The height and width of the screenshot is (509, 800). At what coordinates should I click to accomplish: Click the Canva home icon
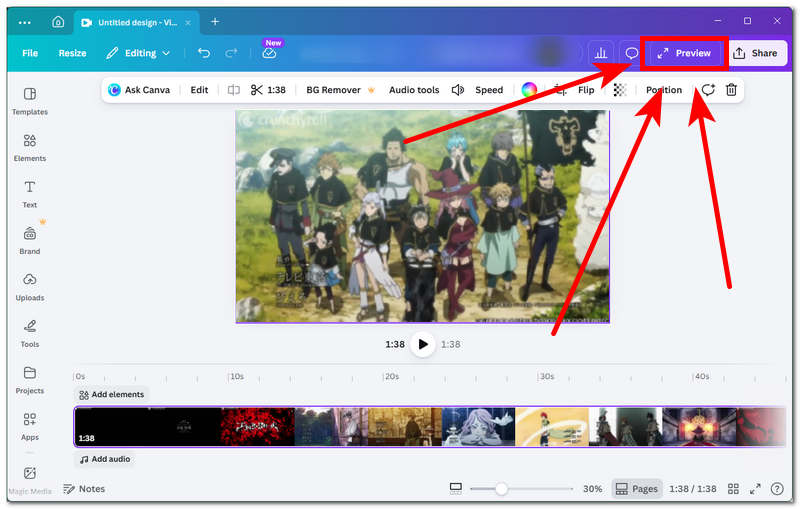pyautogui.click(x=58, y=21)
